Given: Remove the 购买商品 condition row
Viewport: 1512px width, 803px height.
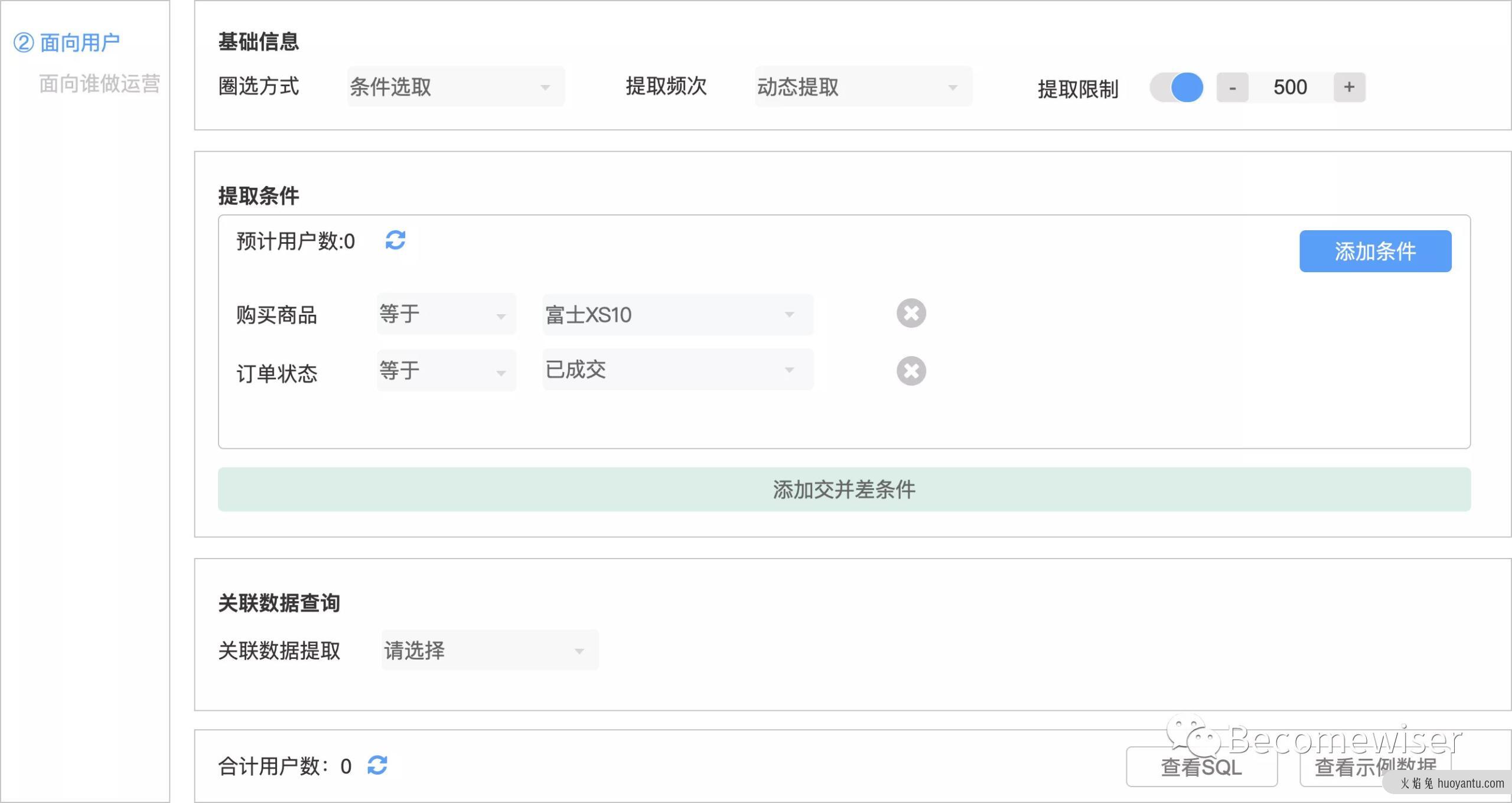Looking at the screenshot, I should click(x=911, y=314).
